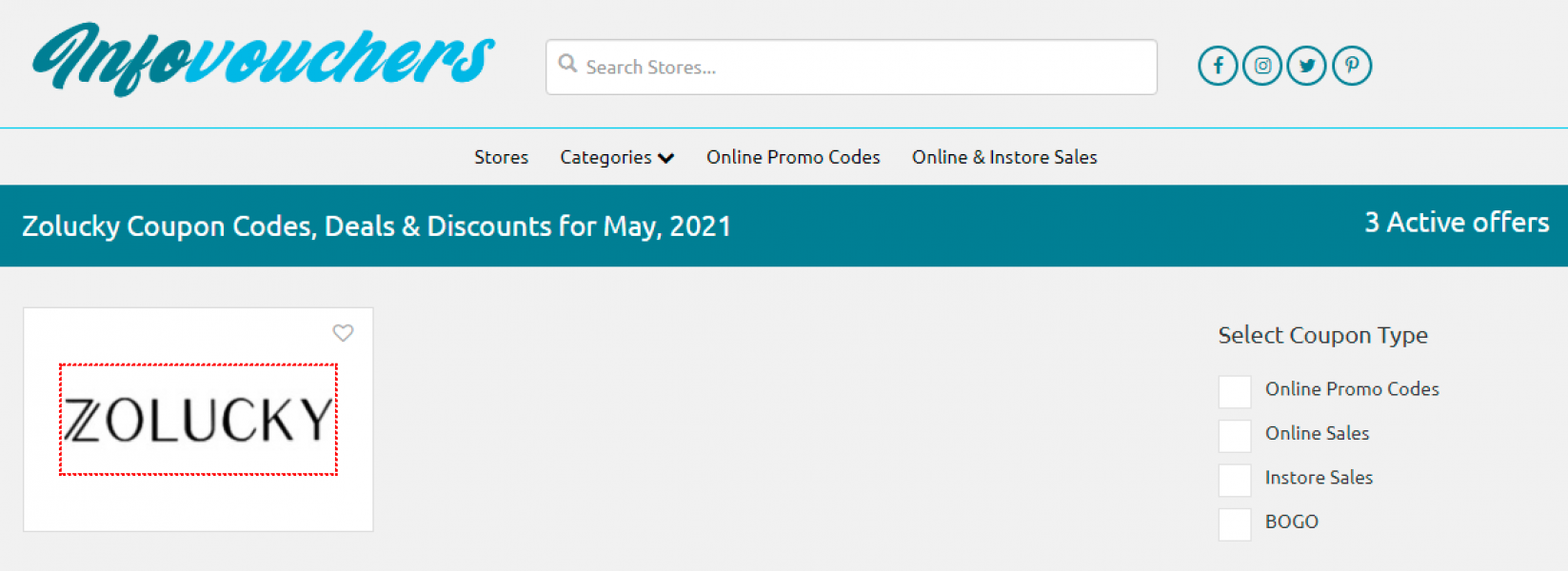Open the Stores menu item
Image resolution: width=1568 pixels, height=571 pixels.
[x=501, y=157]
